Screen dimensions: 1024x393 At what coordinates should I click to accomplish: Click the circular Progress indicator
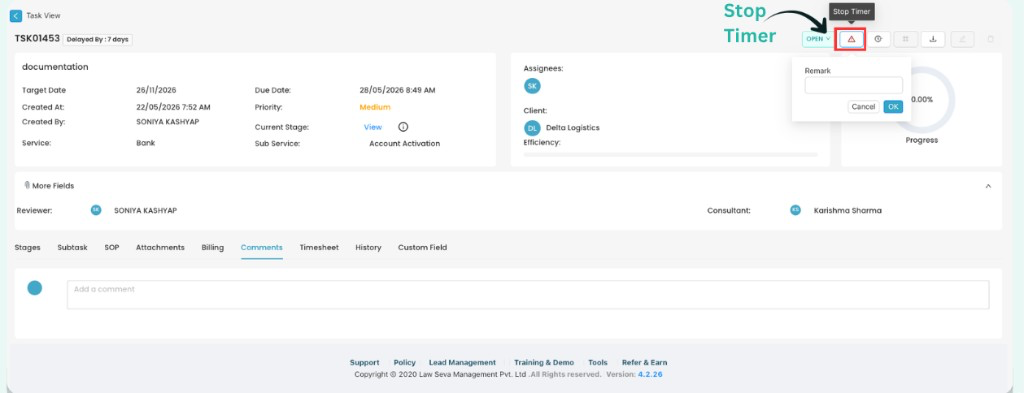(922, 100)
